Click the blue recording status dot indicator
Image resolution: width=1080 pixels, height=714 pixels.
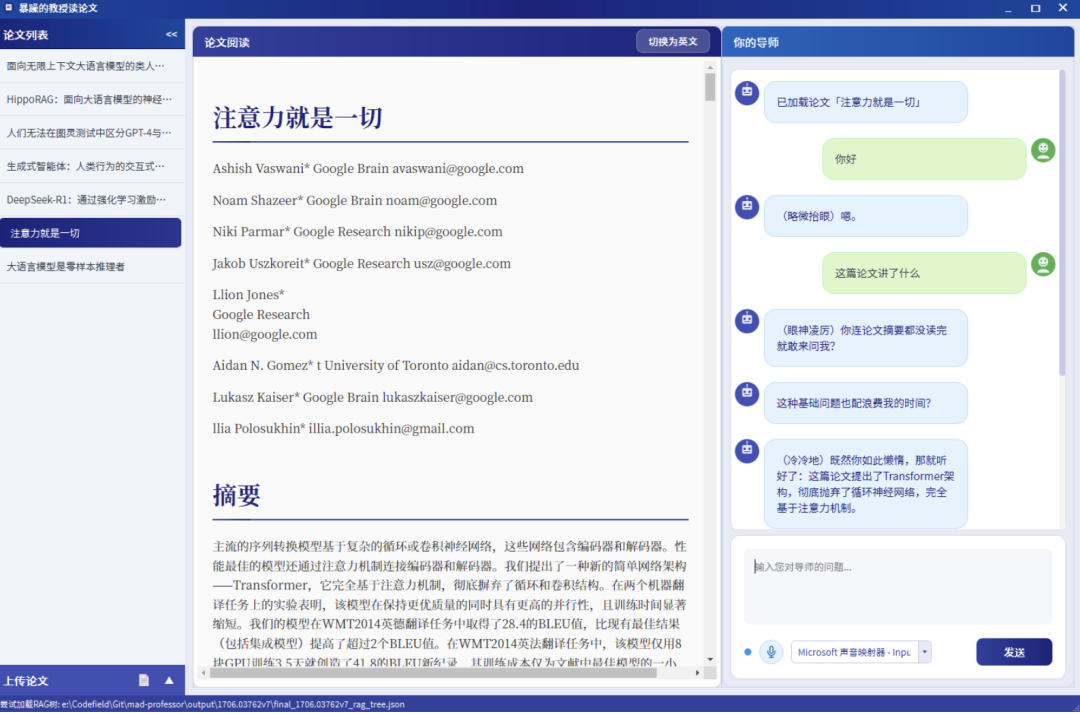coord(747,651)
